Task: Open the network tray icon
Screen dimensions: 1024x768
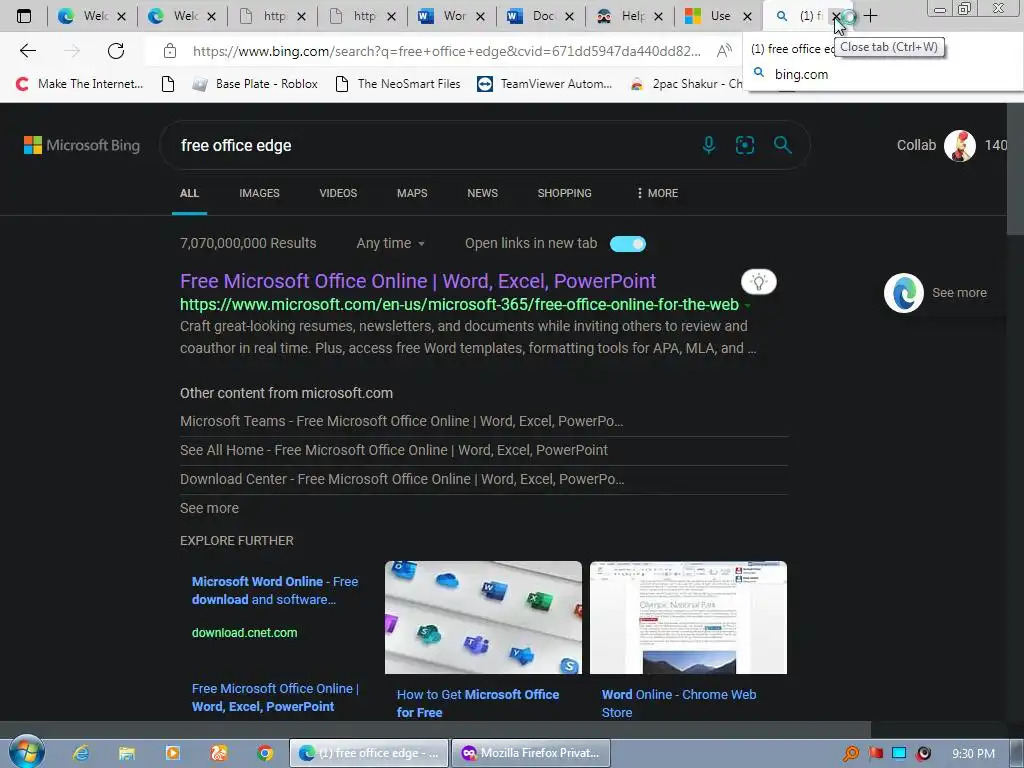Action: pyautogui.click(x=899, y=754)
